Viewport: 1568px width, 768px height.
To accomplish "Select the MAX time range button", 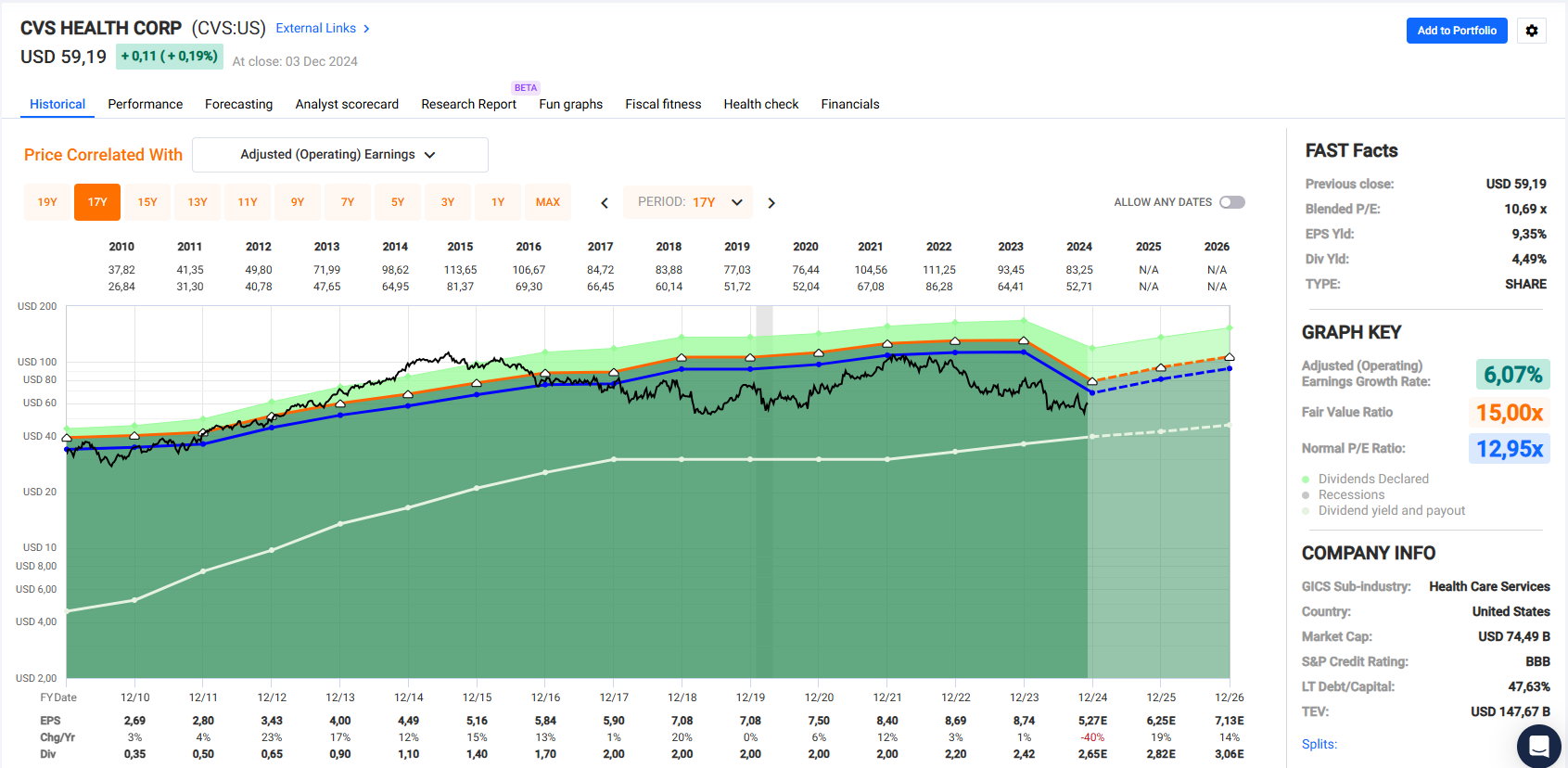I will [547, 202].
